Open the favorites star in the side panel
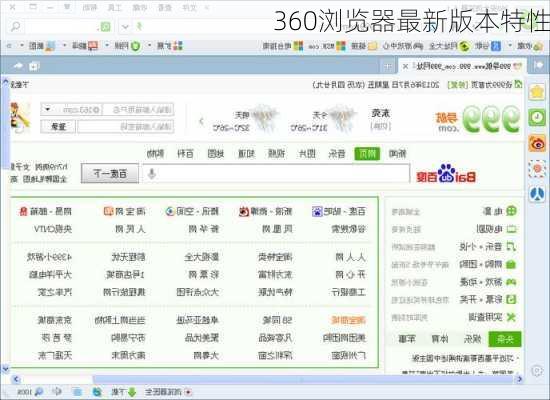Viewport: 550px width, 400px height. pos(537,93)
